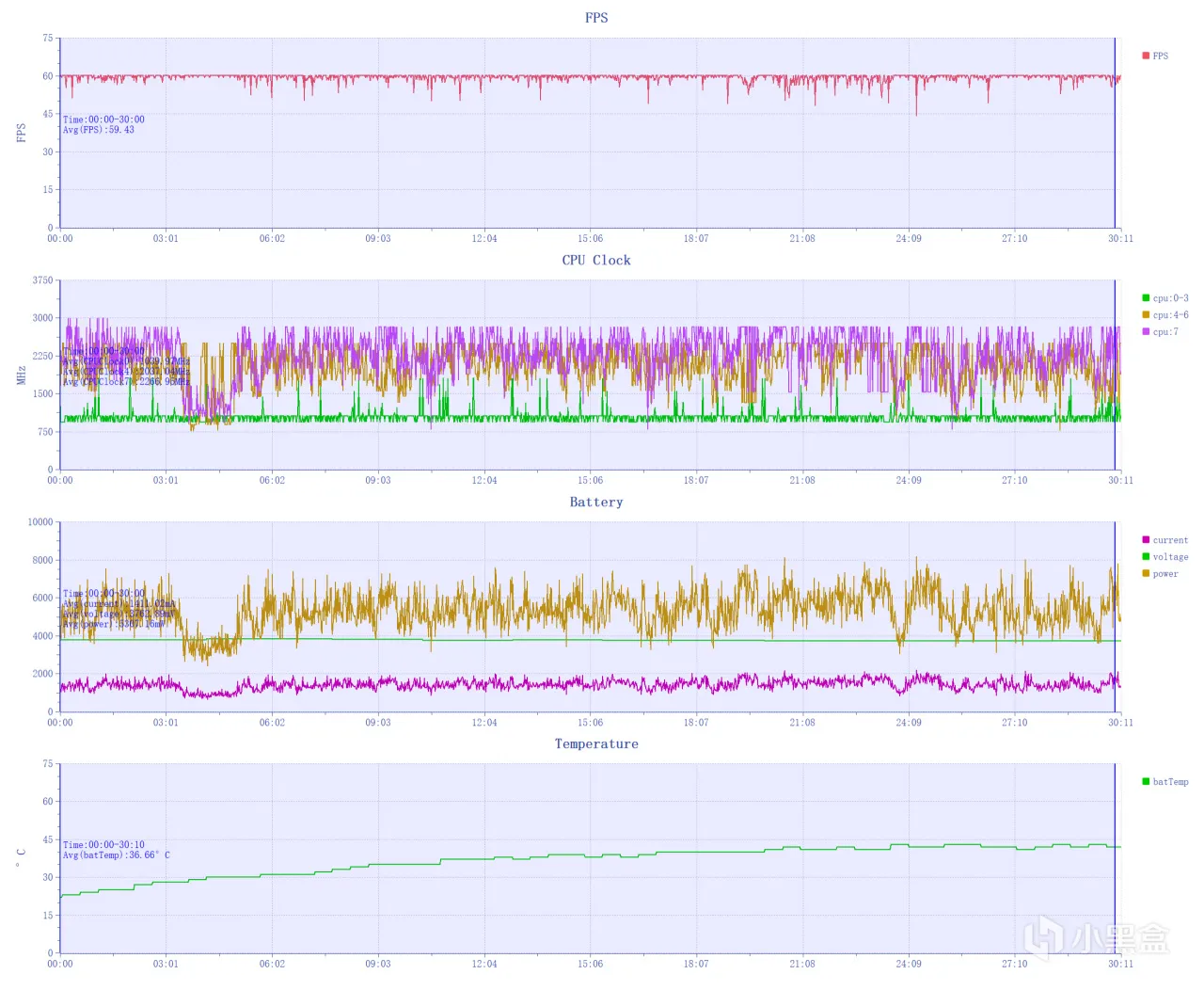
Task: Click the green batTemp legend marker
Action: pos(1146,781)
